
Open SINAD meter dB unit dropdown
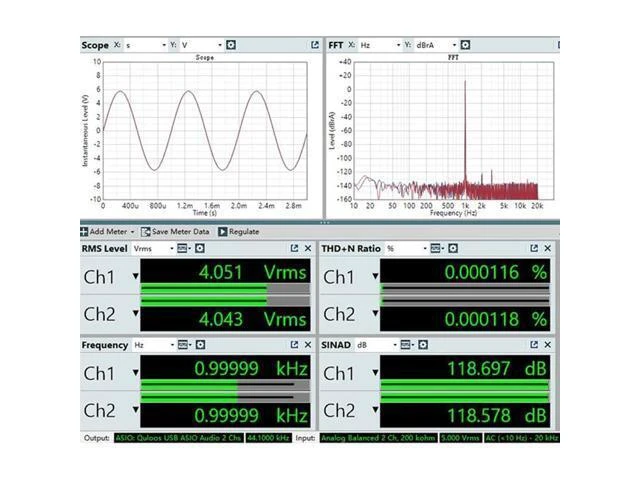pos(377,345)
